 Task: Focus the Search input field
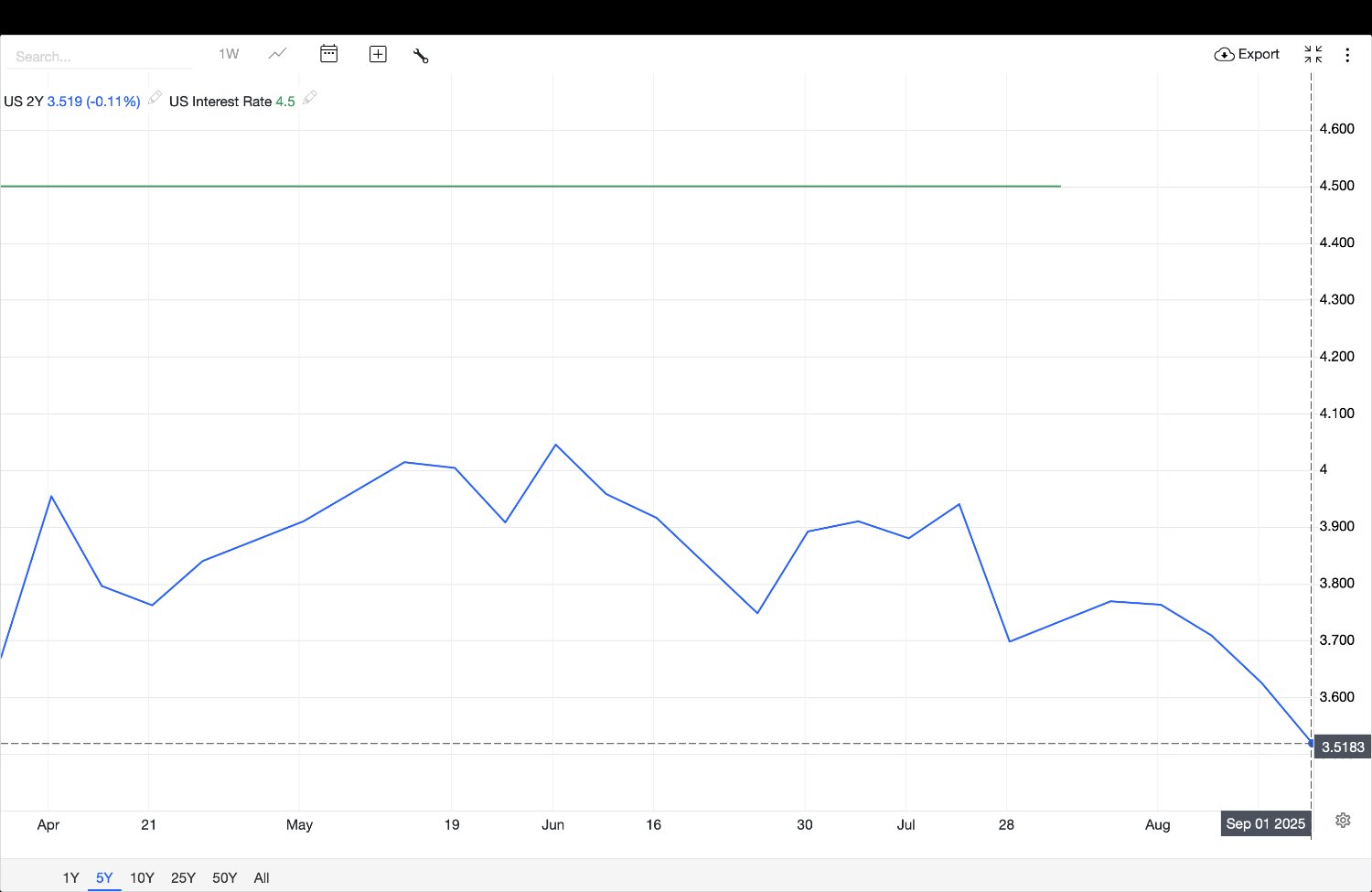point(101,57)
